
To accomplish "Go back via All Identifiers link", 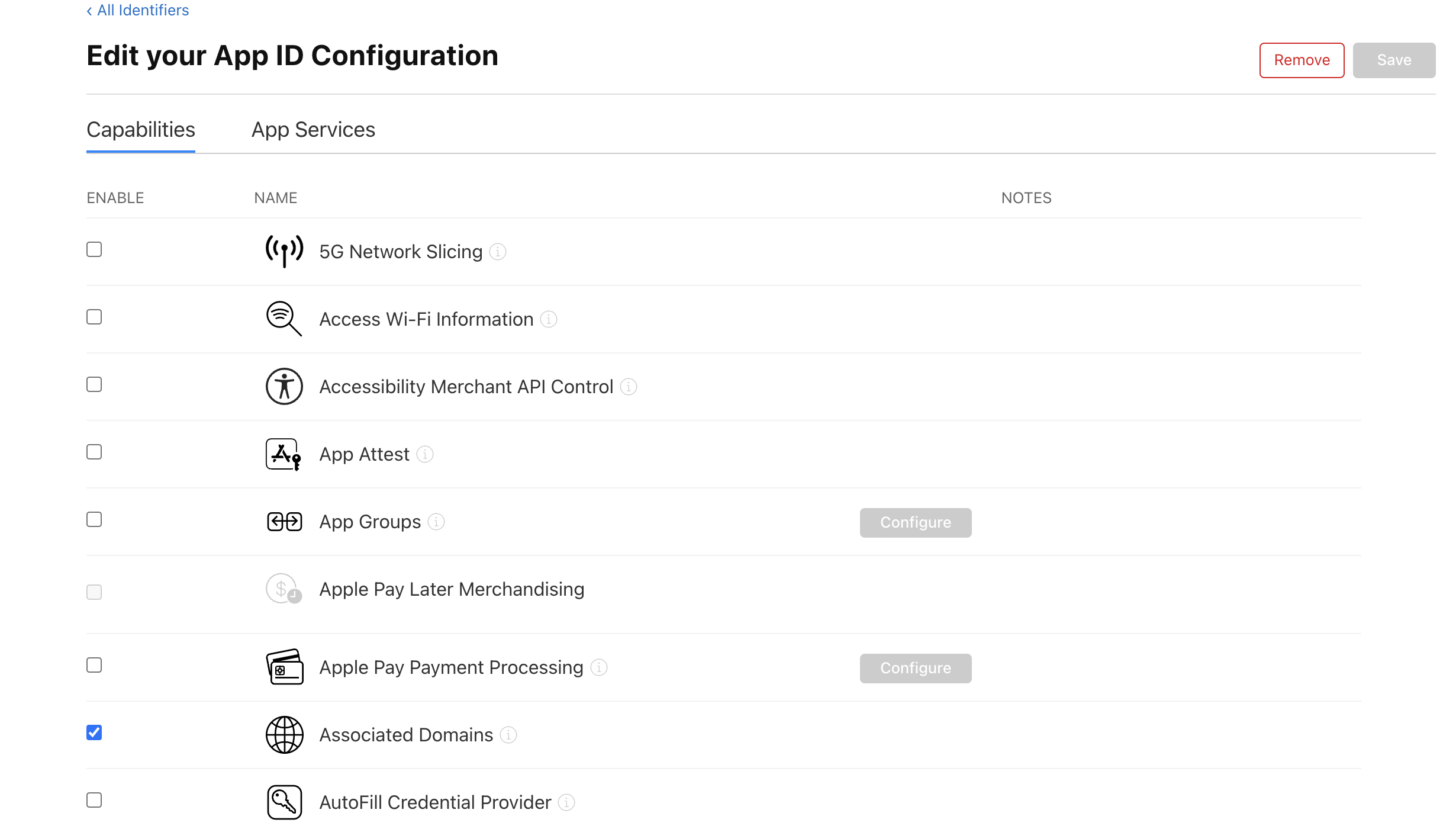I will pos(137,9).
